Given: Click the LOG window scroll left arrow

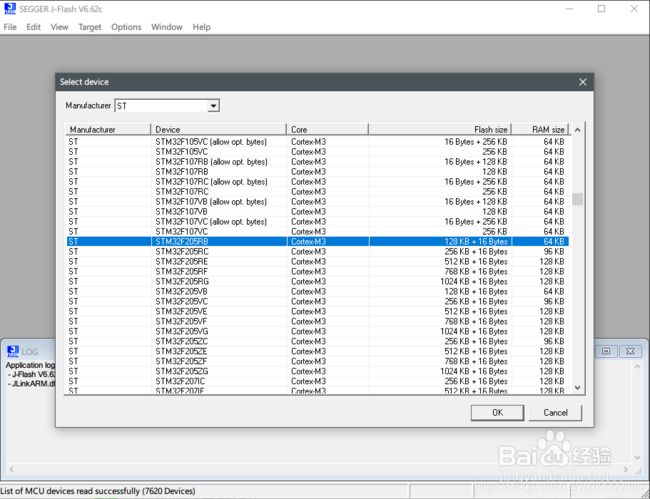Looking at the screenshot, I should click(x=11, y=469).
